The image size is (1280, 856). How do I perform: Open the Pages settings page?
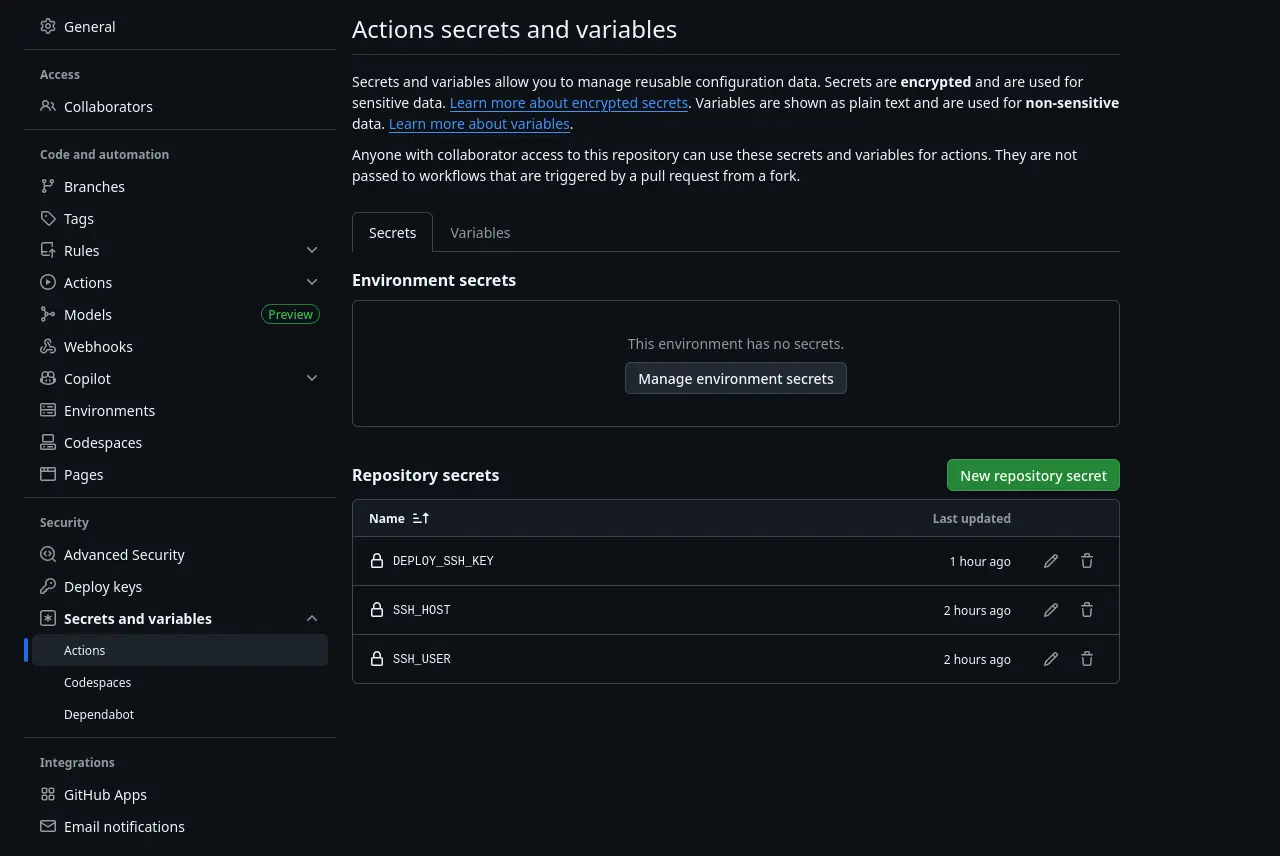pos(180,474)
